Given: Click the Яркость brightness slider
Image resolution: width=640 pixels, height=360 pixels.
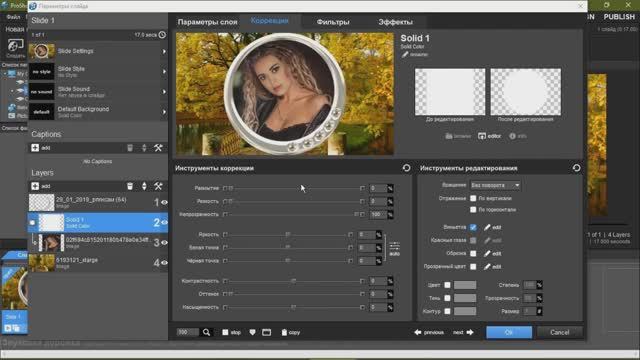Looking at the screenshot, I should [x=288, y=235].
